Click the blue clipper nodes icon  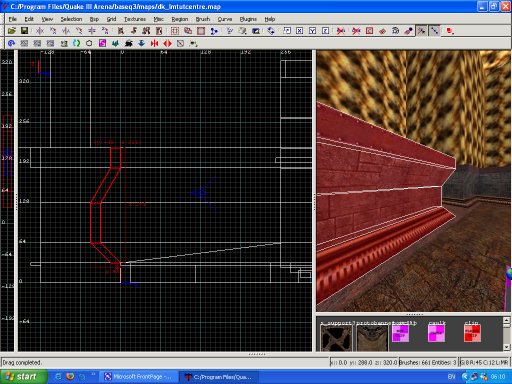(214, 31)
